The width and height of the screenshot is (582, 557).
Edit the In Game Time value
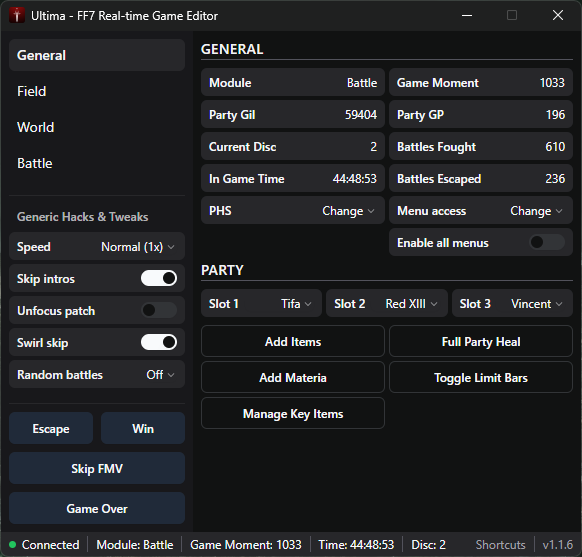[x=354, y=178]
